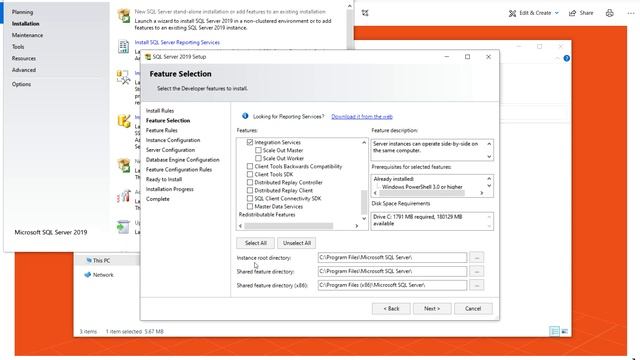Check Master Data Services feature

[x=250, y=206]
